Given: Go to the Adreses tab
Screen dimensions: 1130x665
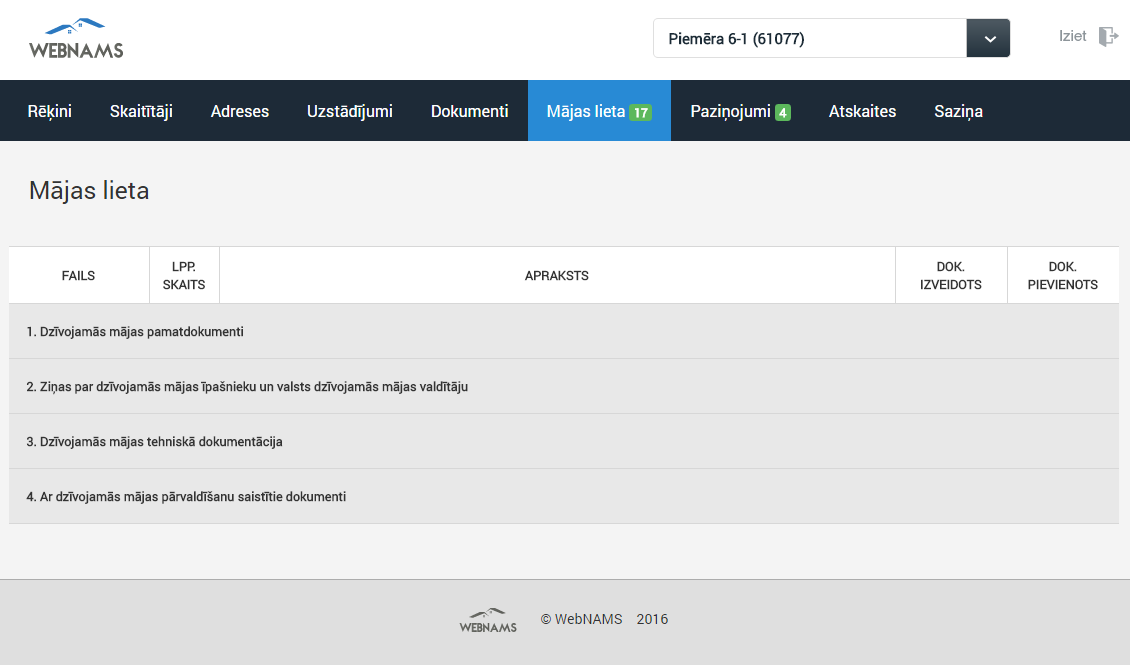Looking at the screenshot, I should (240, 111).
